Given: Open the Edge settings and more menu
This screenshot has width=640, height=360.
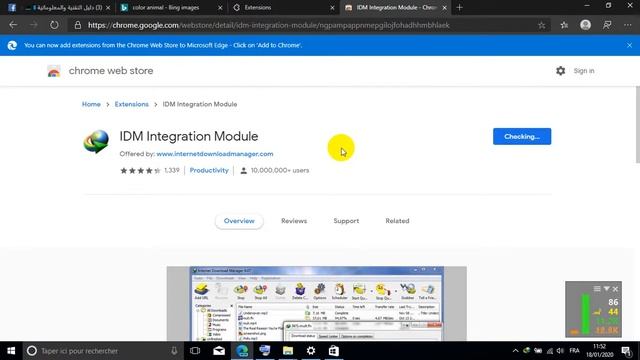Looking at the screenshot, I should click(628, 25).
